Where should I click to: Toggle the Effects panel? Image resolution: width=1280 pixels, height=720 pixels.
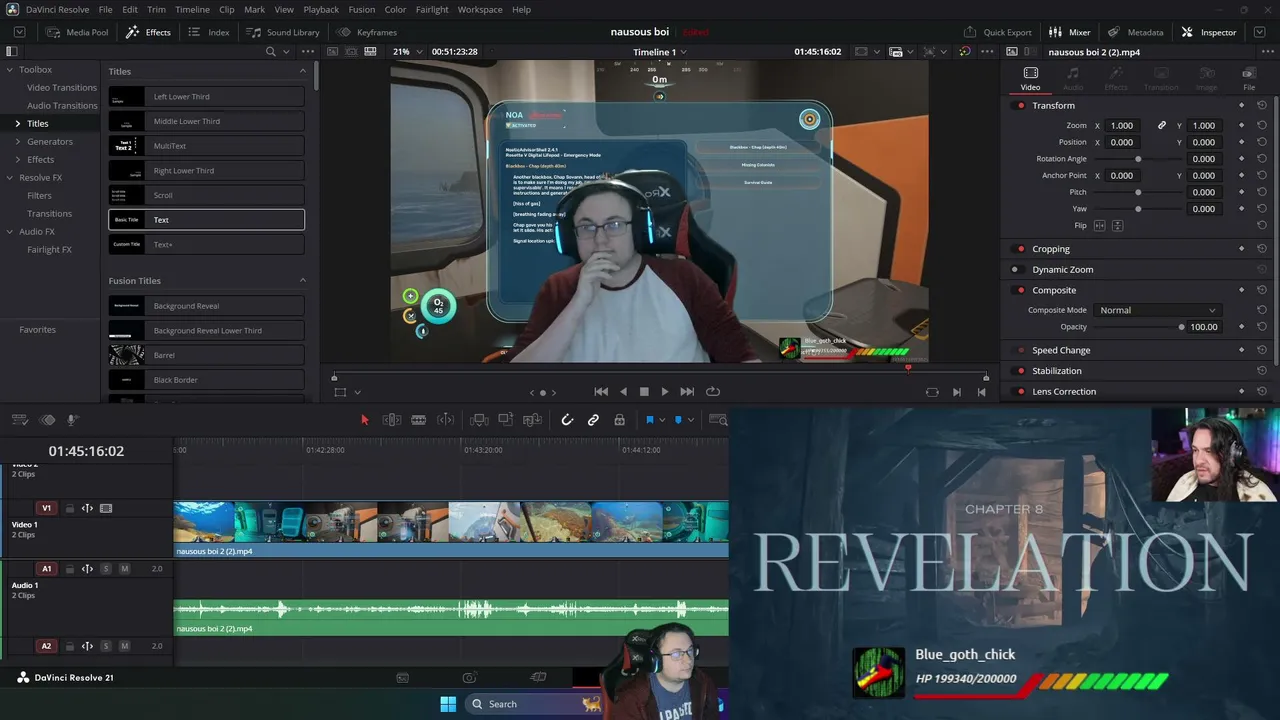[x=148, y=32]
